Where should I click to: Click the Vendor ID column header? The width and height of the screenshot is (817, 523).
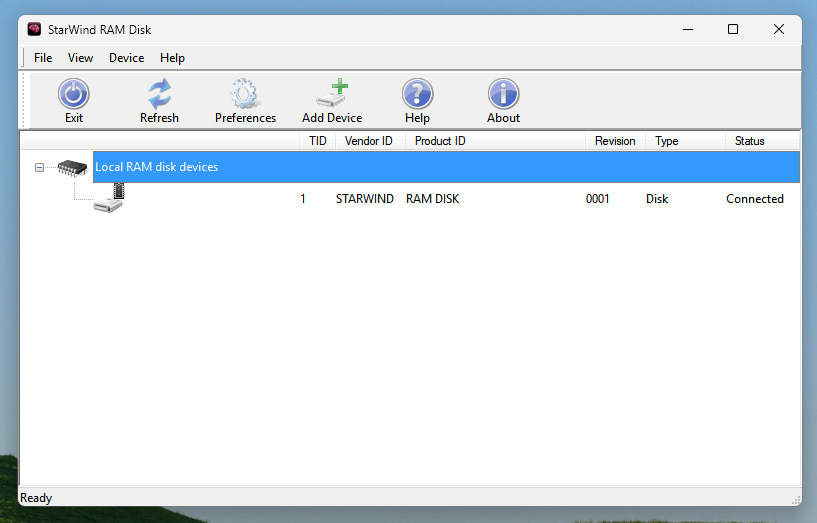(368, 141)
